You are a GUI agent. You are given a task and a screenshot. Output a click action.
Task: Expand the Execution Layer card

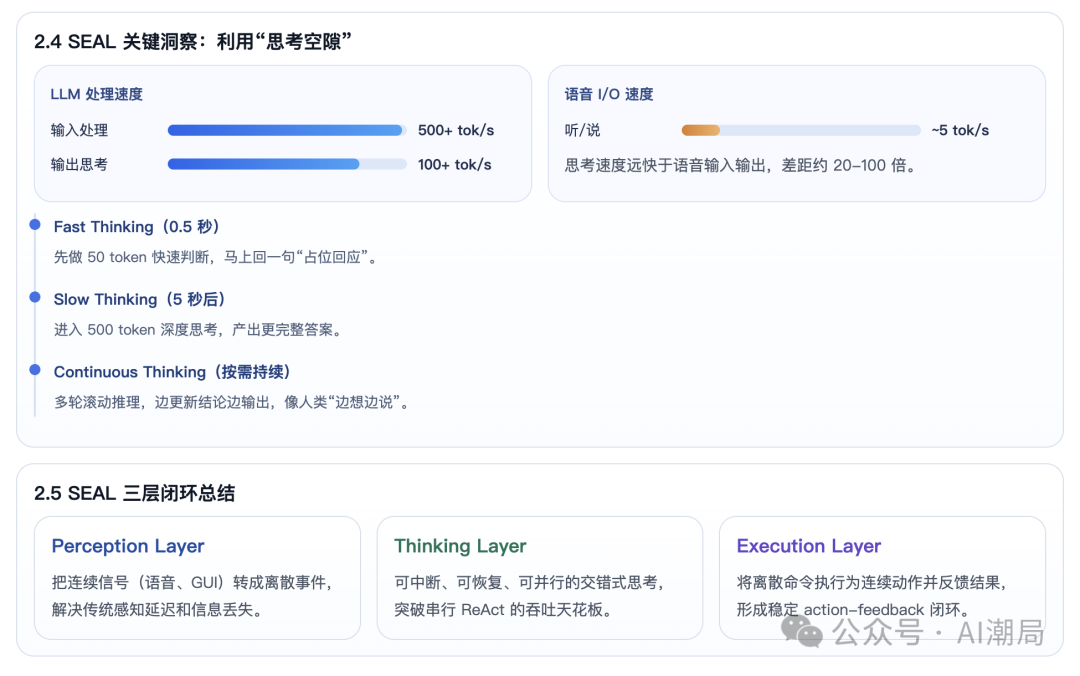coord(809,545)
